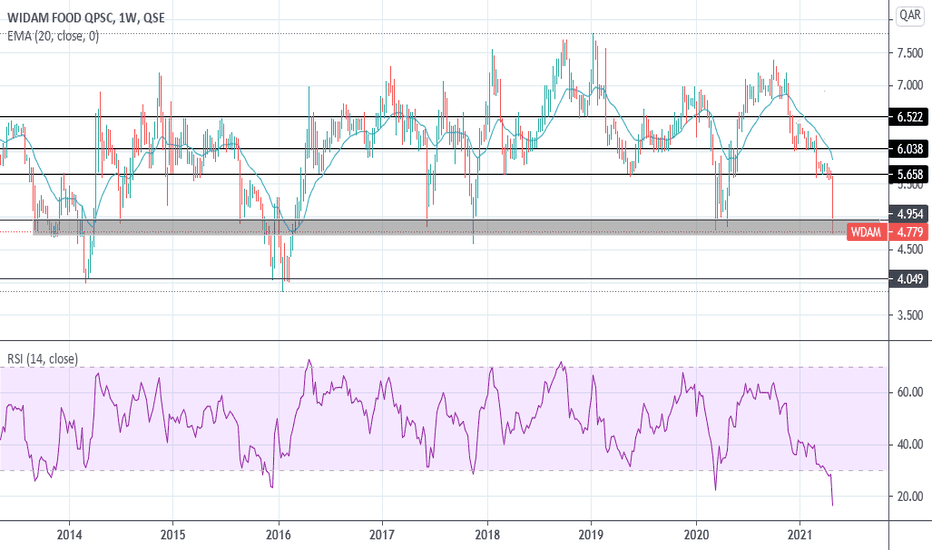Click the 7.500 price axis value
The height and width of the screenshot is (550, 932).
point(909,54)
